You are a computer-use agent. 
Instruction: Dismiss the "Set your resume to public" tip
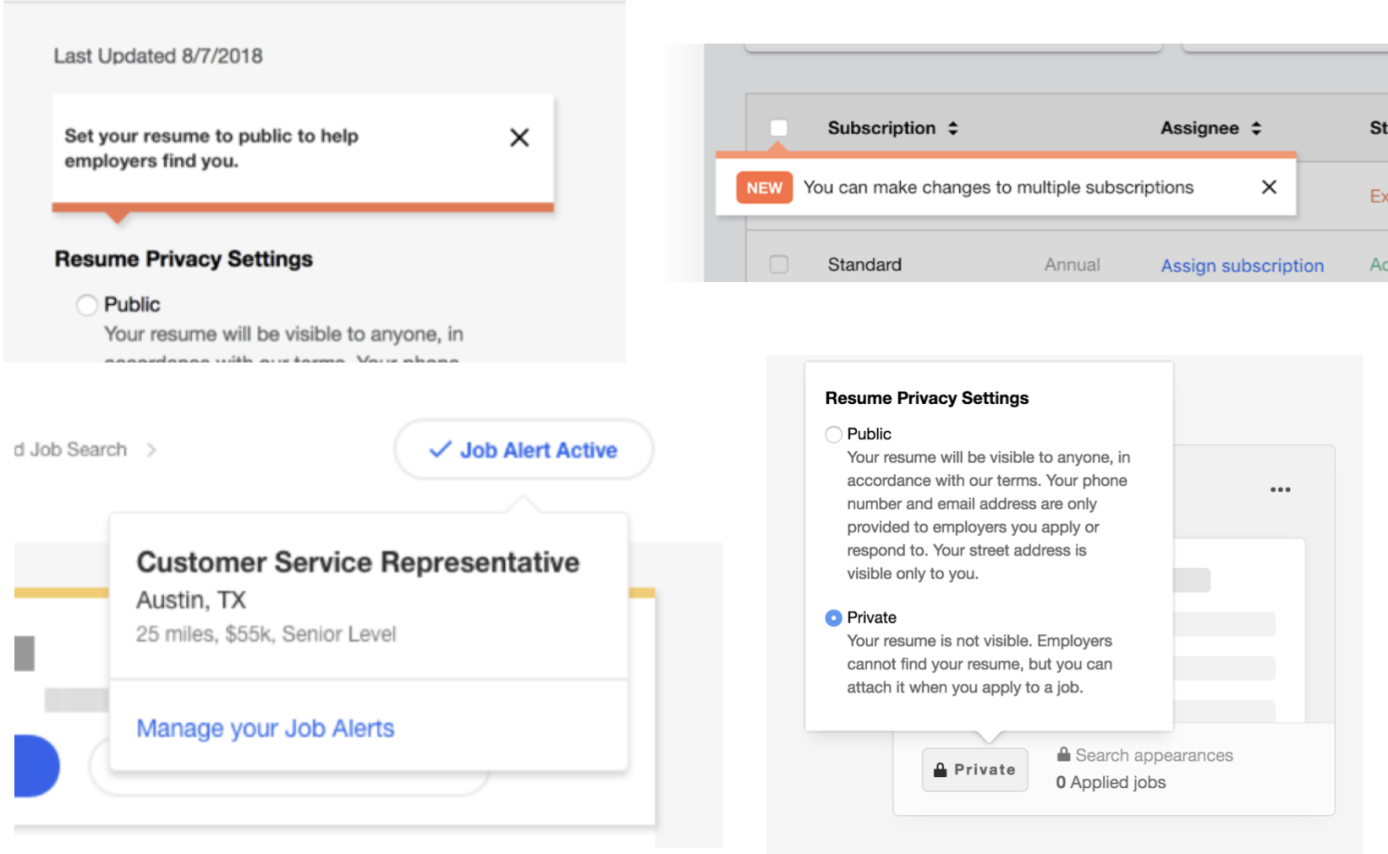click(519, 138)
